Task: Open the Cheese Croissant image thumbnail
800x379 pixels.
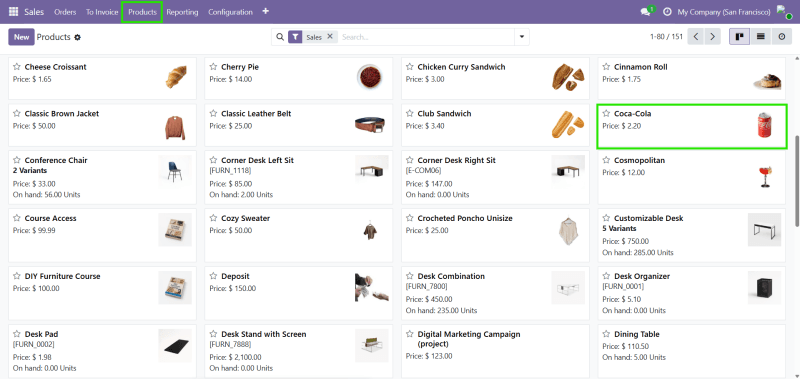Action: (176, 77)
